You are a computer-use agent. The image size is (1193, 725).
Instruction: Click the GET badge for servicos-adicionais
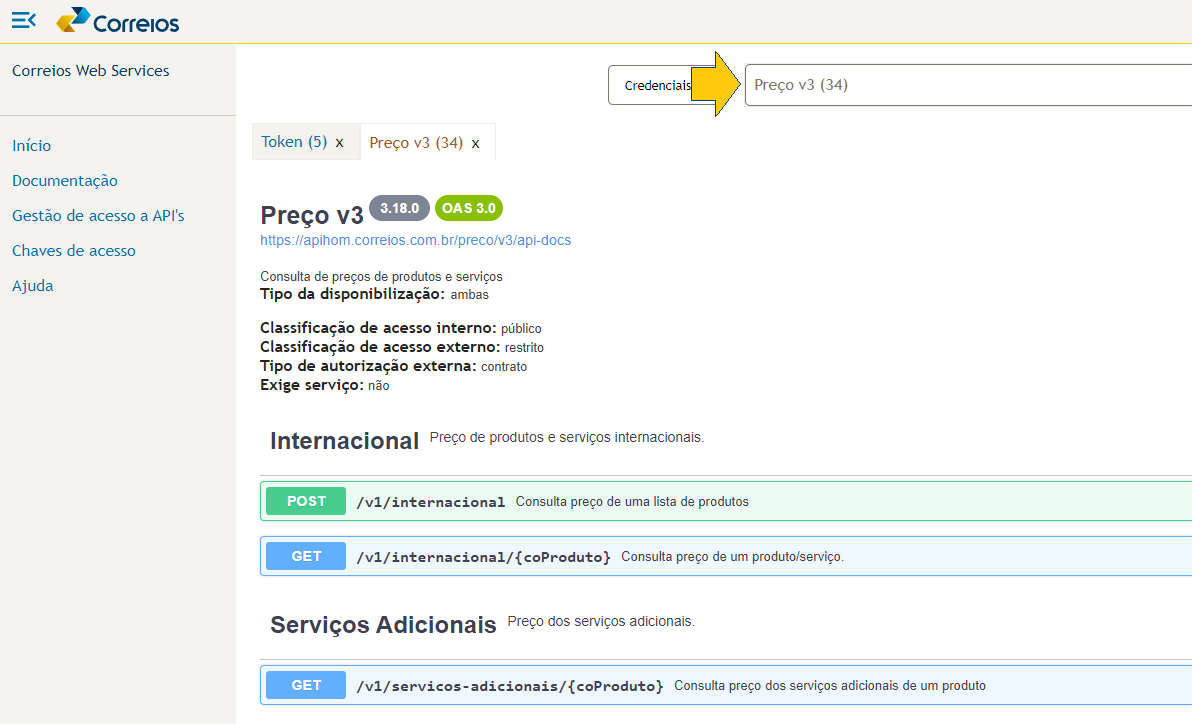(306, 685)
